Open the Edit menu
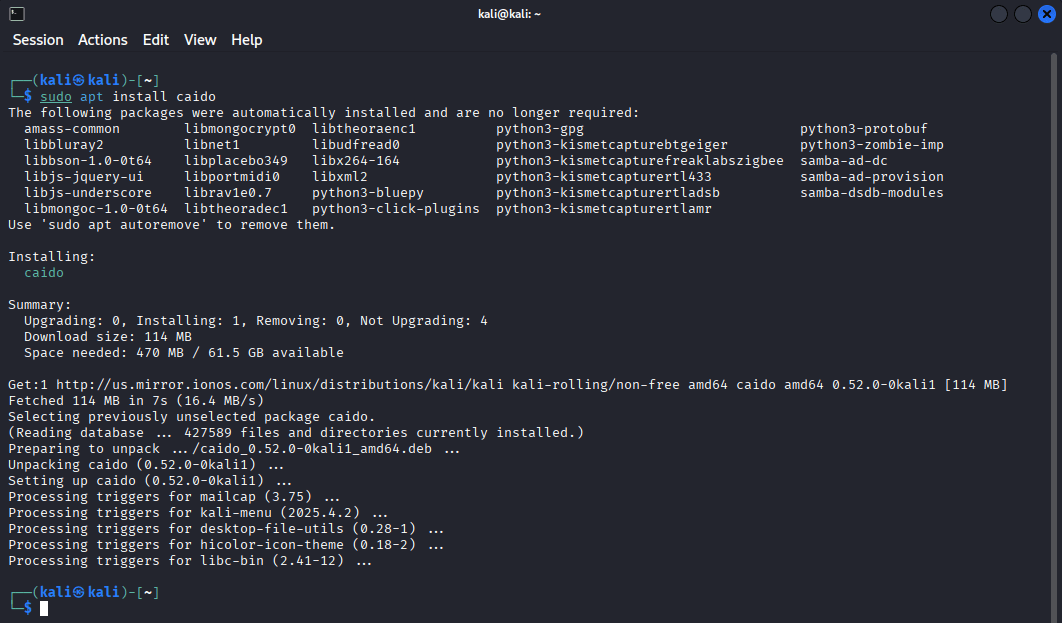 (155, 40)
